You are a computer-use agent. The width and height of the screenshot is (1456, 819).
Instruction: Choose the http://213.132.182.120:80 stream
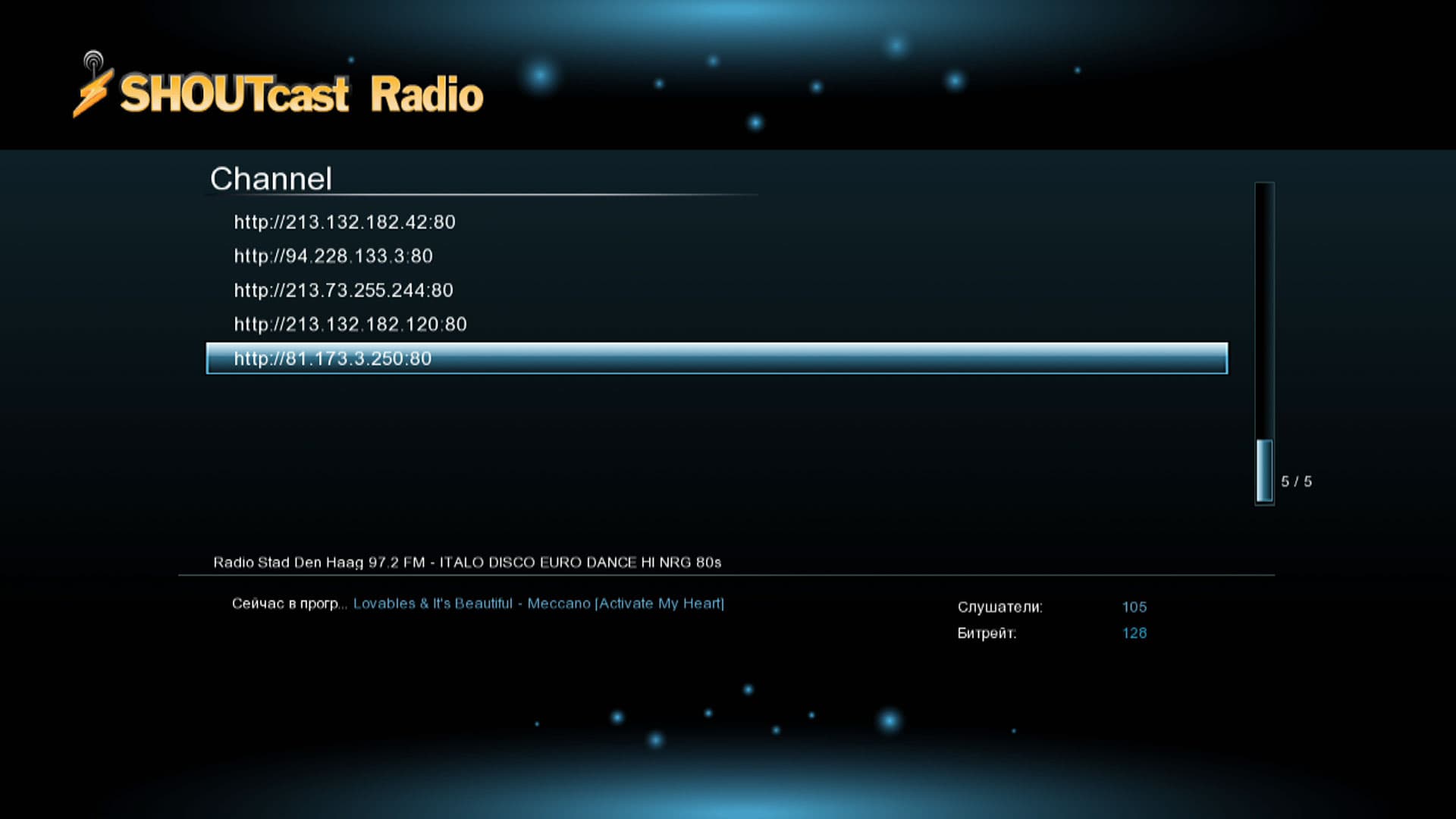(350, 325)
